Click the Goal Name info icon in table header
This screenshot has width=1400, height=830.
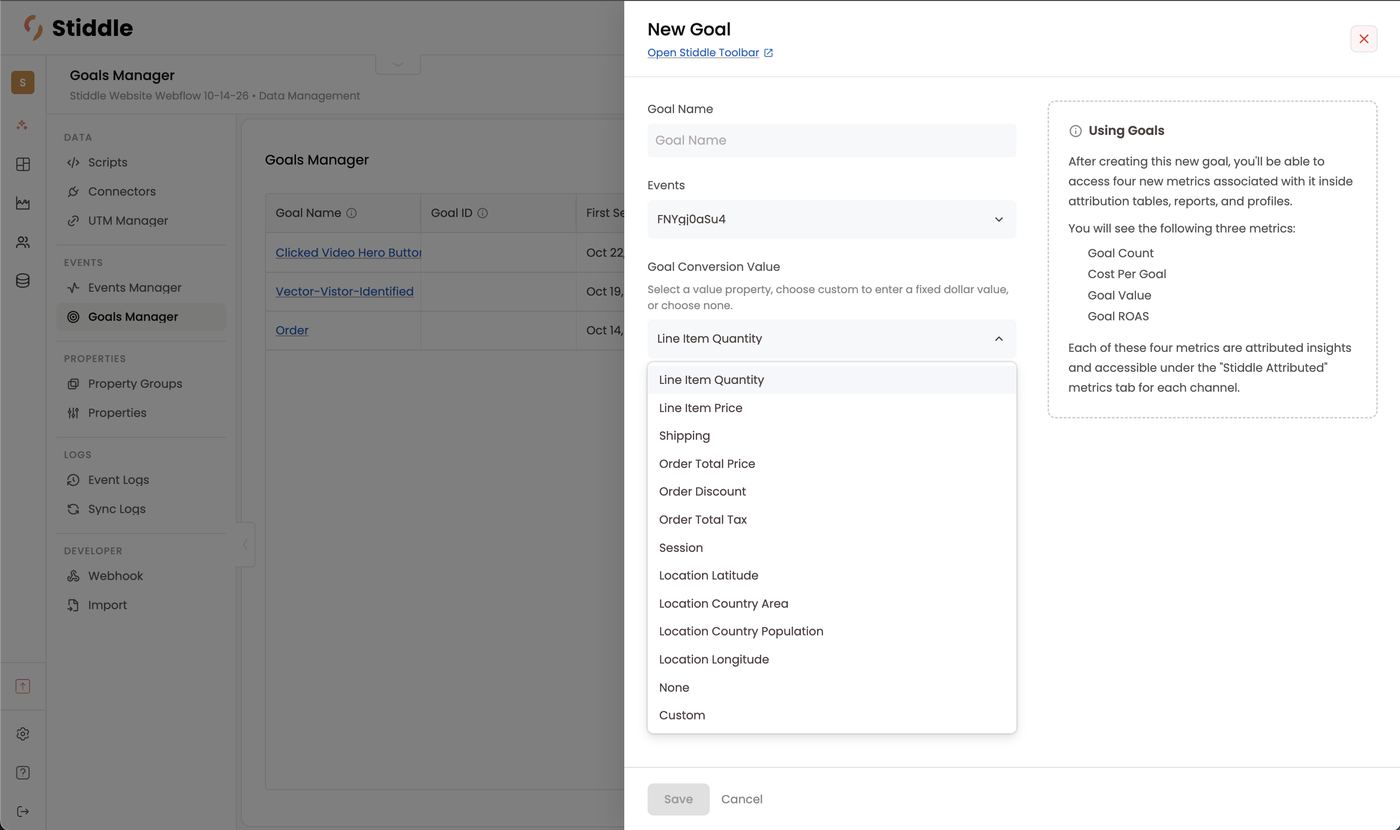point(351,213)
